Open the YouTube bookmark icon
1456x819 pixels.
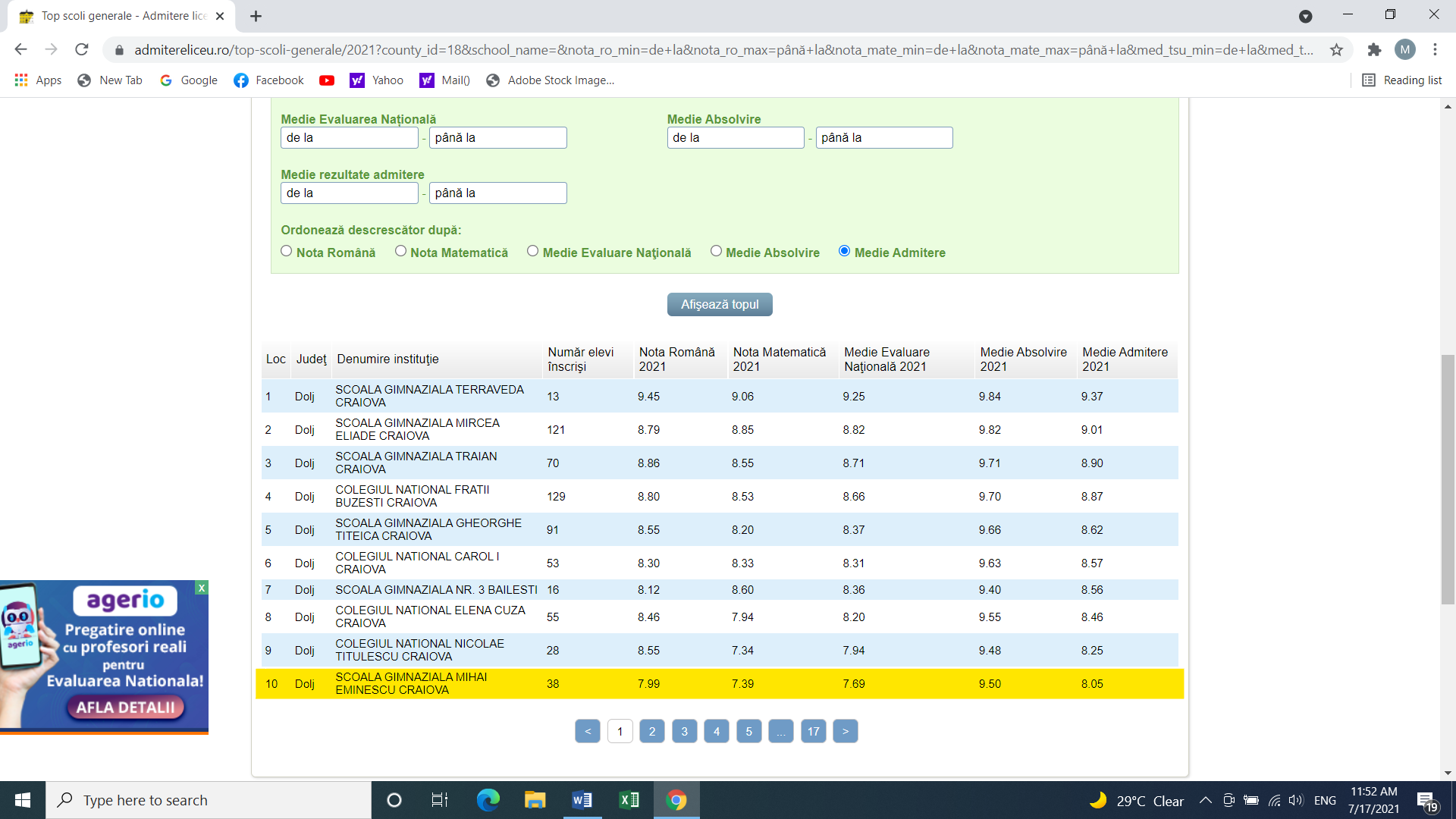327,80
